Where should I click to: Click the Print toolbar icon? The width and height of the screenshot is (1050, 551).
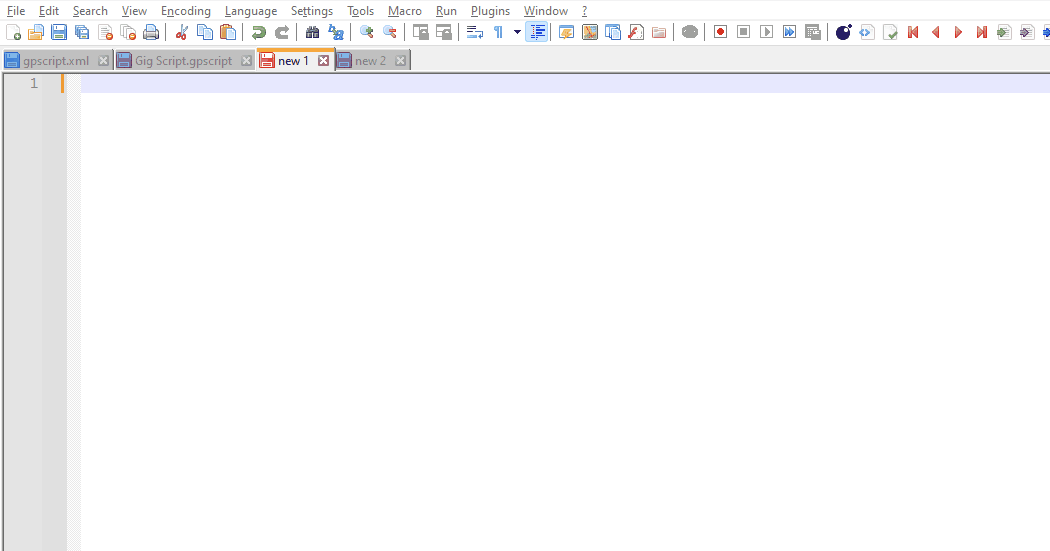click(x=151, y=32)
